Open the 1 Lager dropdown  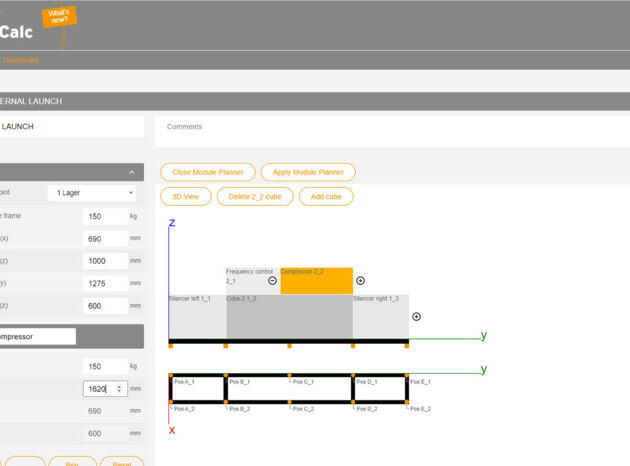pyautogui.click(x=94, y=192)
